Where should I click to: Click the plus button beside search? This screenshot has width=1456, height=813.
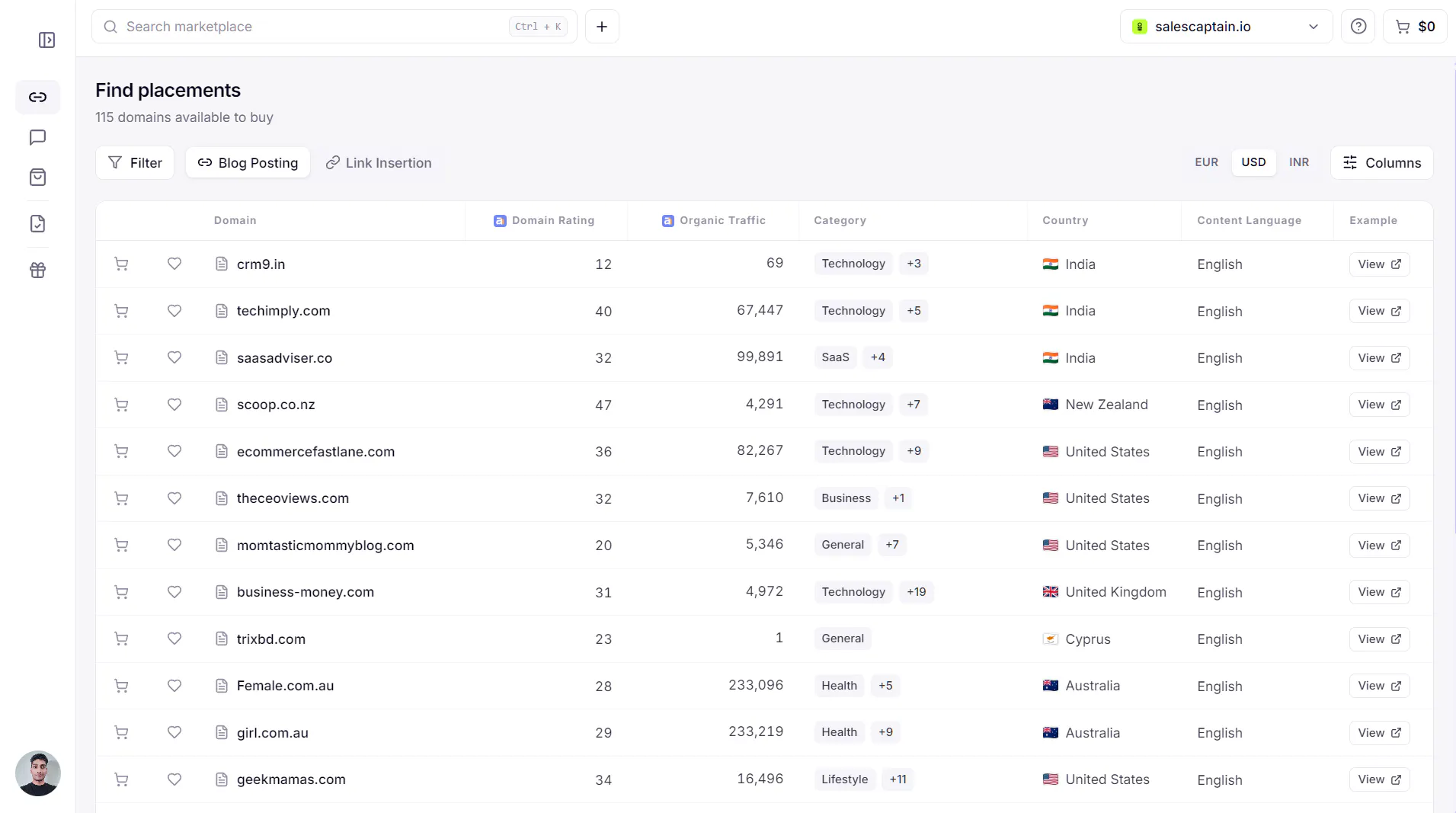pyautogui.click(x=602, y=27)
